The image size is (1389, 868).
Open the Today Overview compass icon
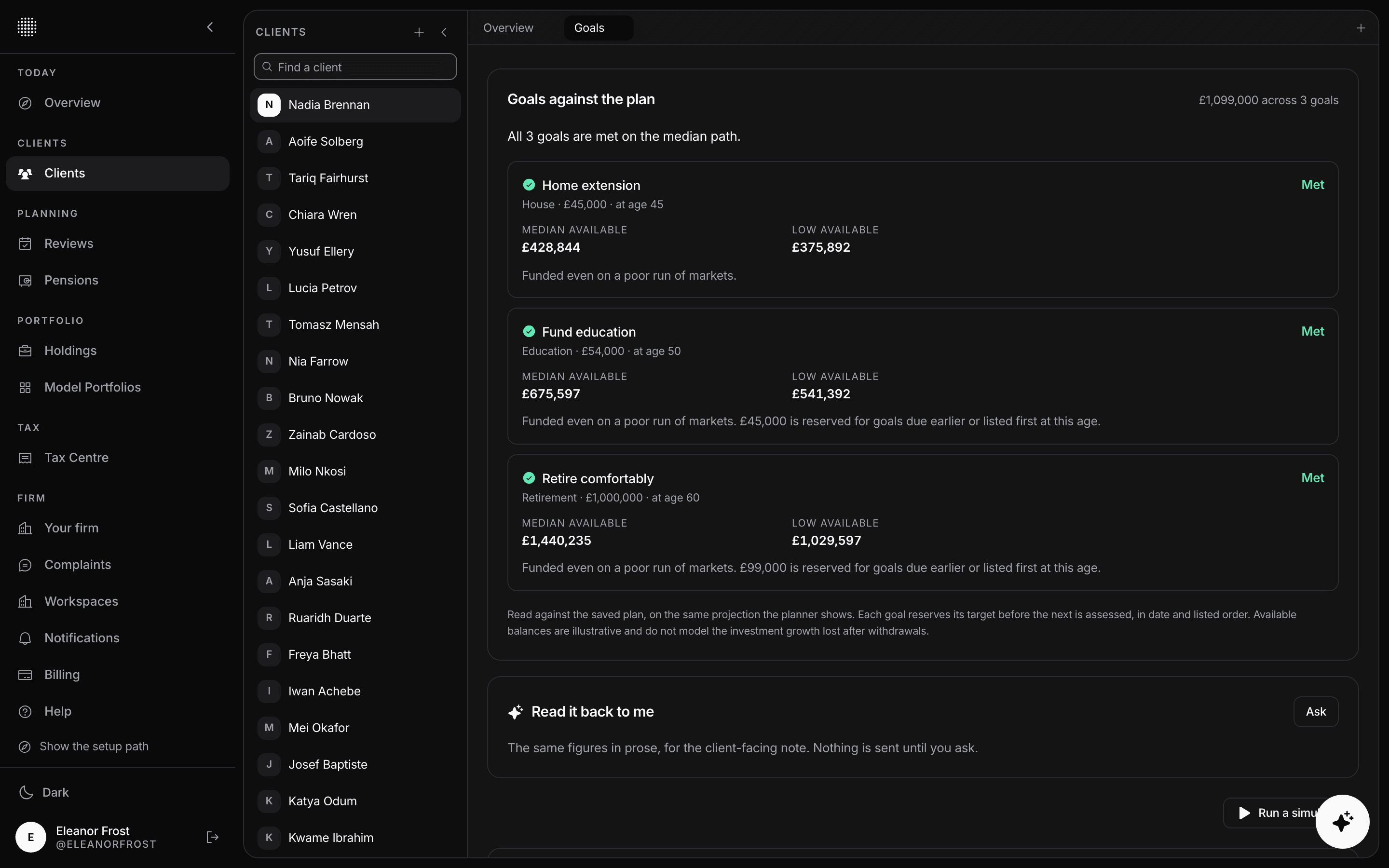[x=25, y=103]
